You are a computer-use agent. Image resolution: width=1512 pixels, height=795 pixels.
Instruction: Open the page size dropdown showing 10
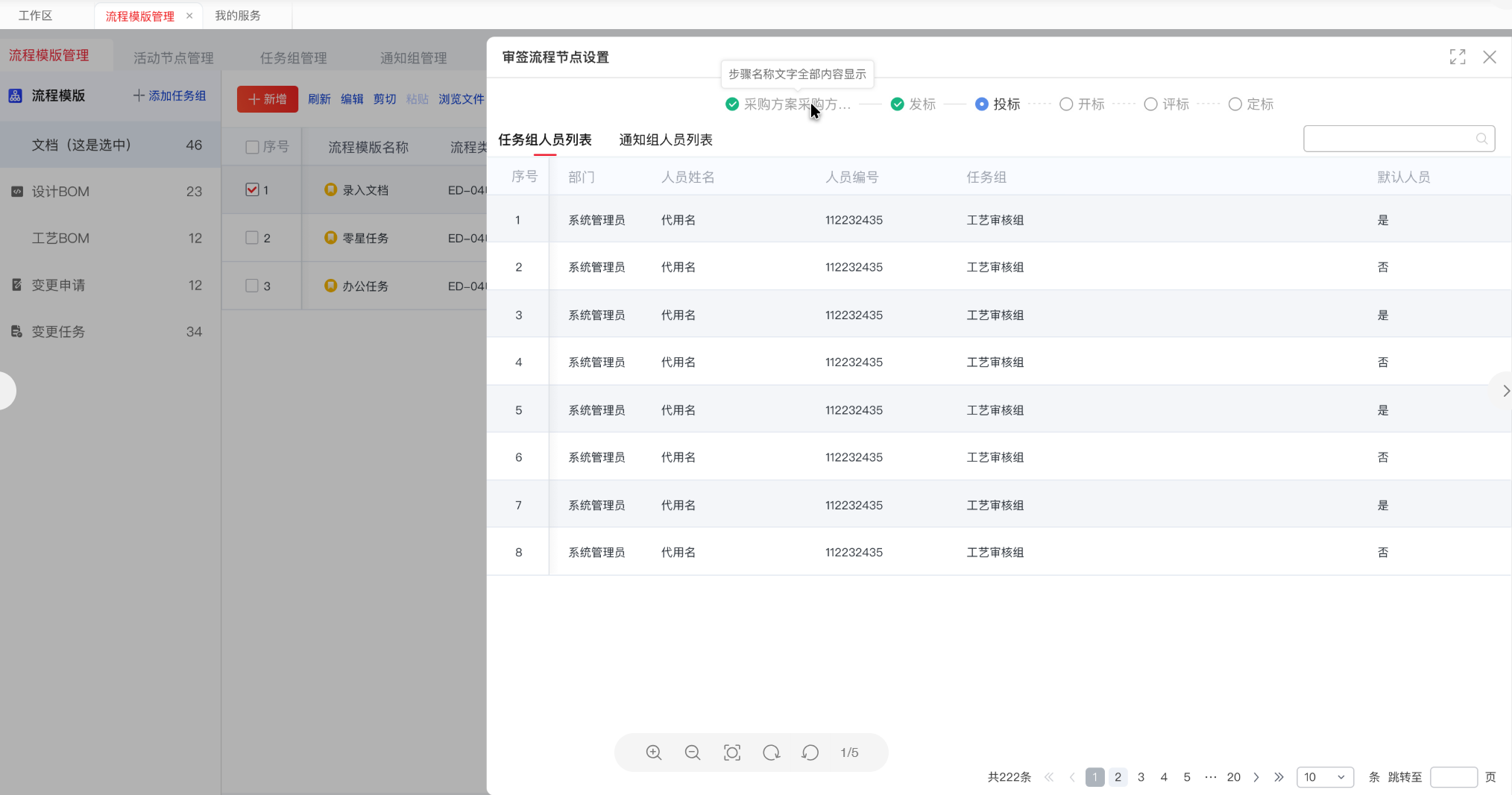[1326, 777]
